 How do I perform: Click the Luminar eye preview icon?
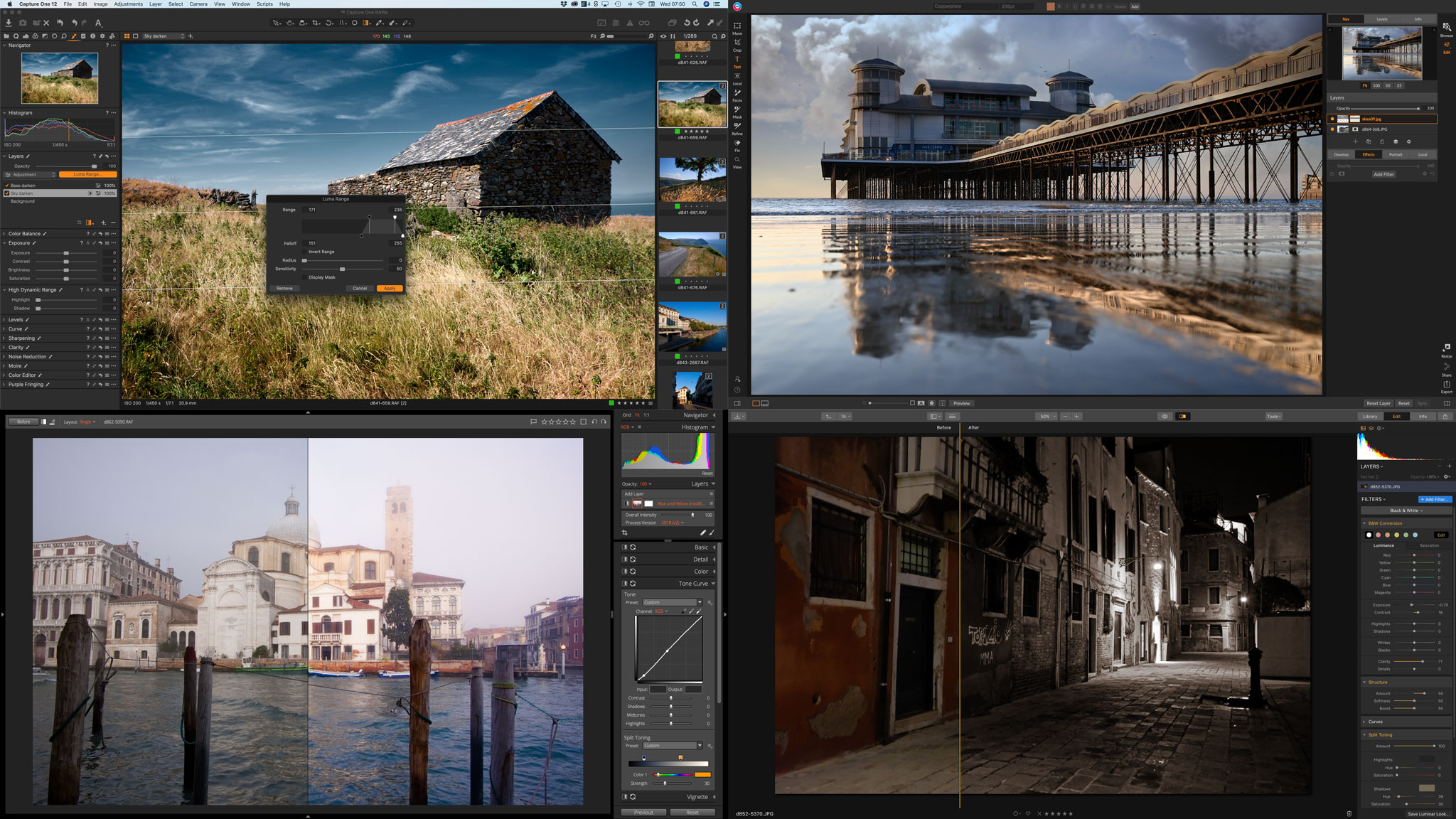tap(1165, 417)
